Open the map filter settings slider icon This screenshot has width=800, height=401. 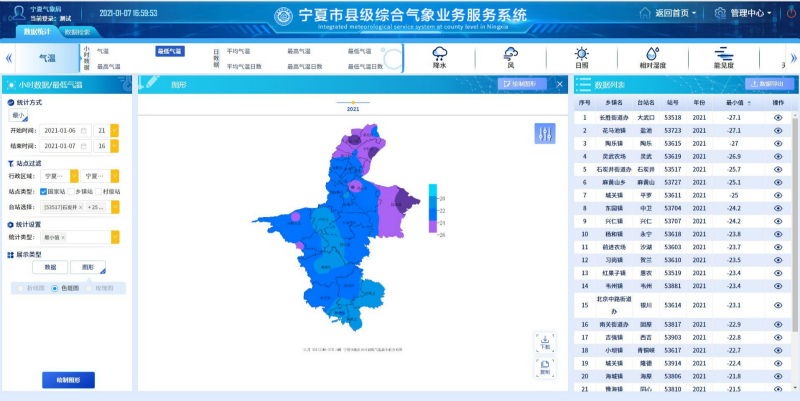tap(545, 132)
